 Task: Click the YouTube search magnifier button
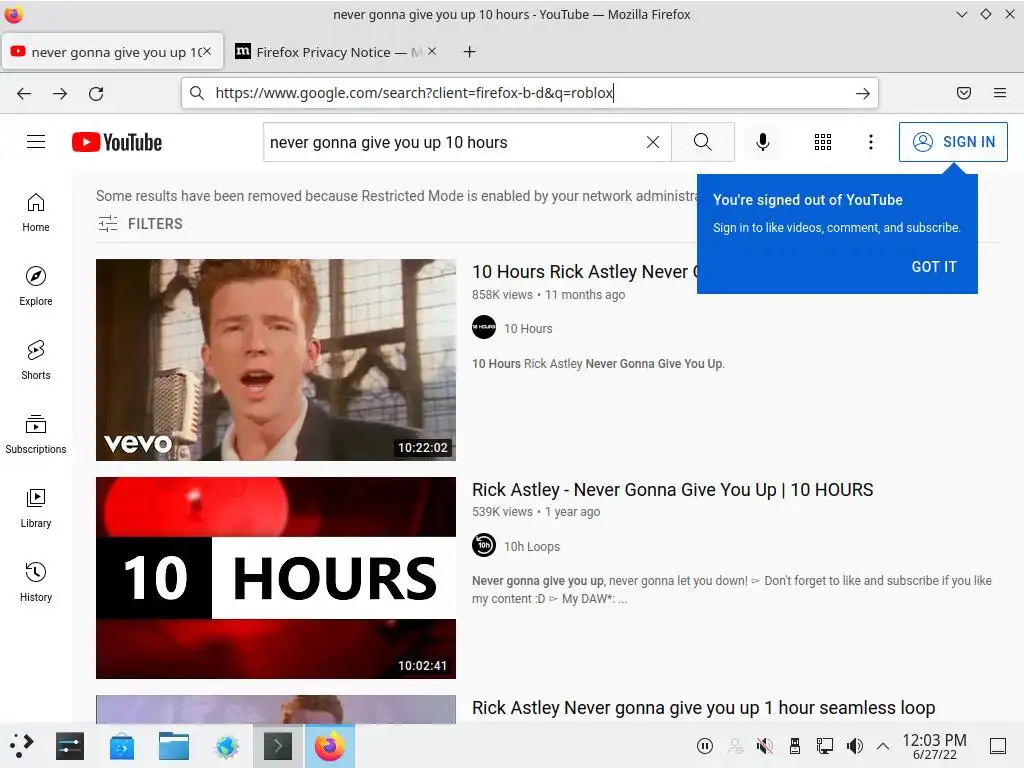703,142
